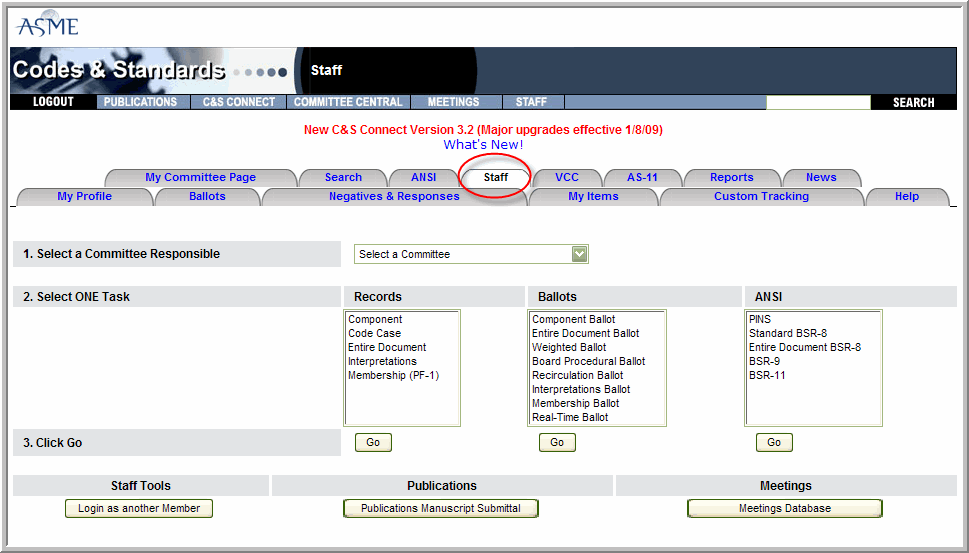
Task: Select PINS in the ANSI list
Action: coord(760,319)
